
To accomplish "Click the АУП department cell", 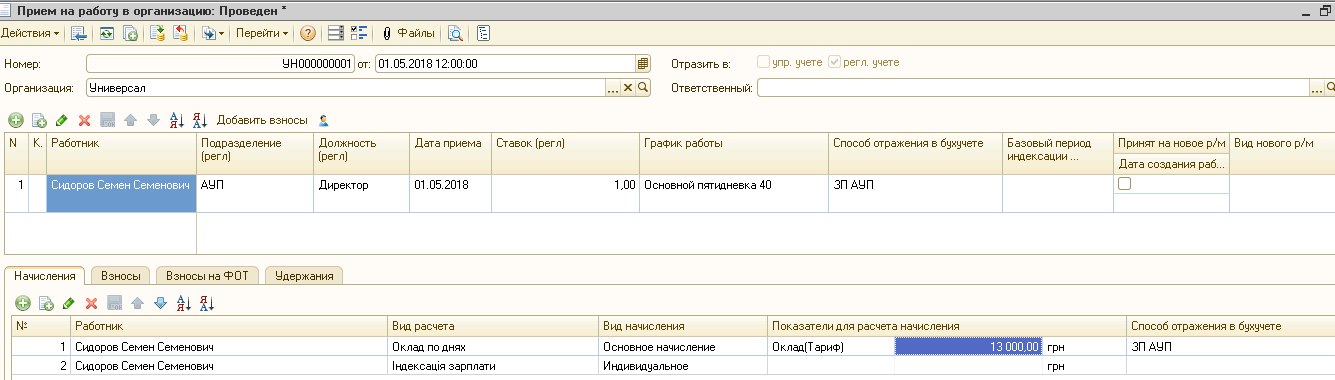I will 255,194.
